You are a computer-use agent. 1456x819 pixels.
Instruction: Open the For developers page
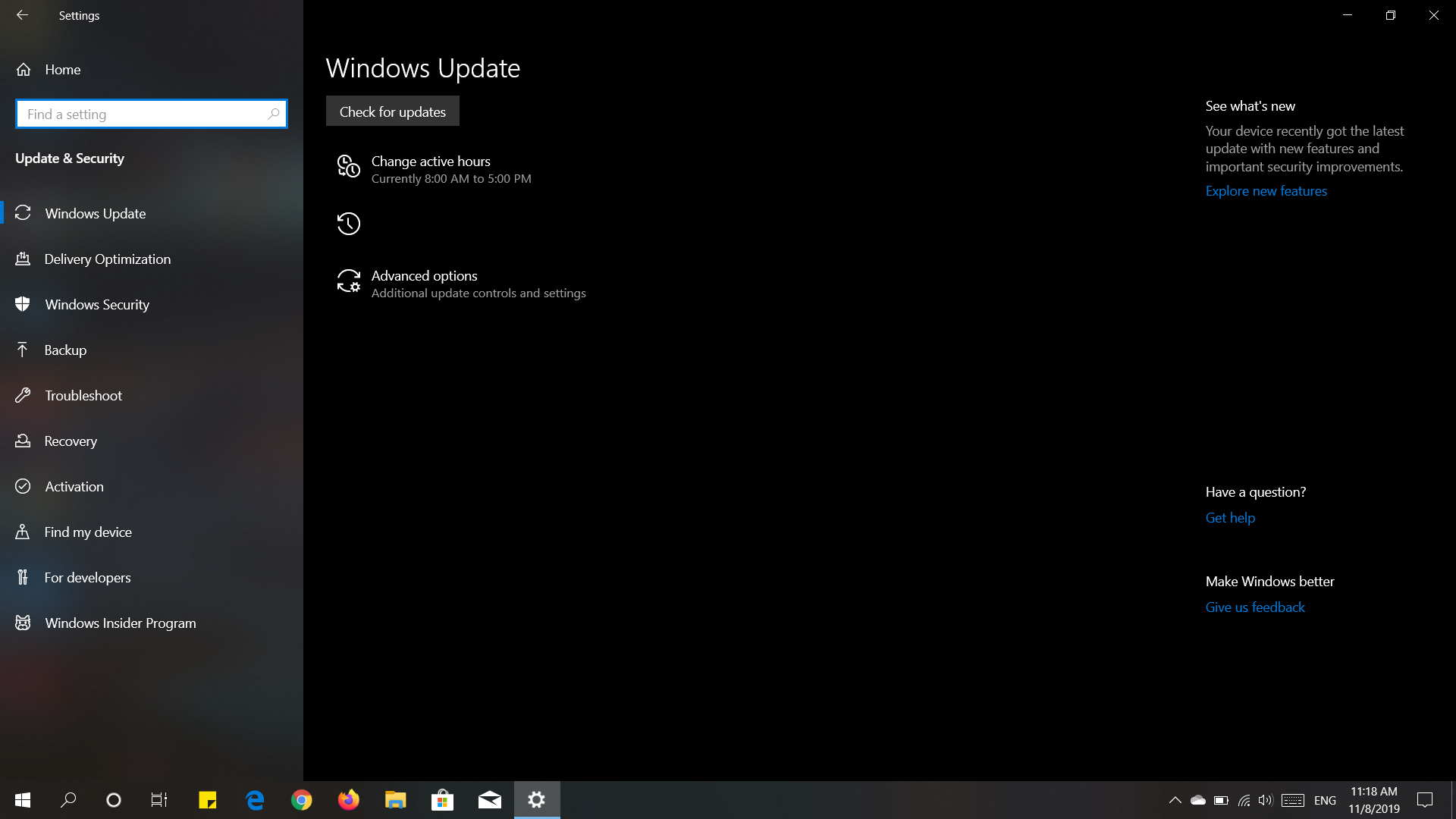[x=152, y=577]
